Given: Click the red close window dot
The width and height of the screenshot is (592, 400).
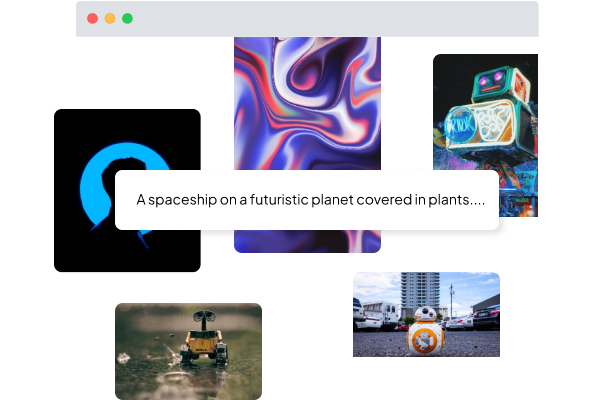Looking at the screenshot, I should pyautogui.click(x=92, y=19).
